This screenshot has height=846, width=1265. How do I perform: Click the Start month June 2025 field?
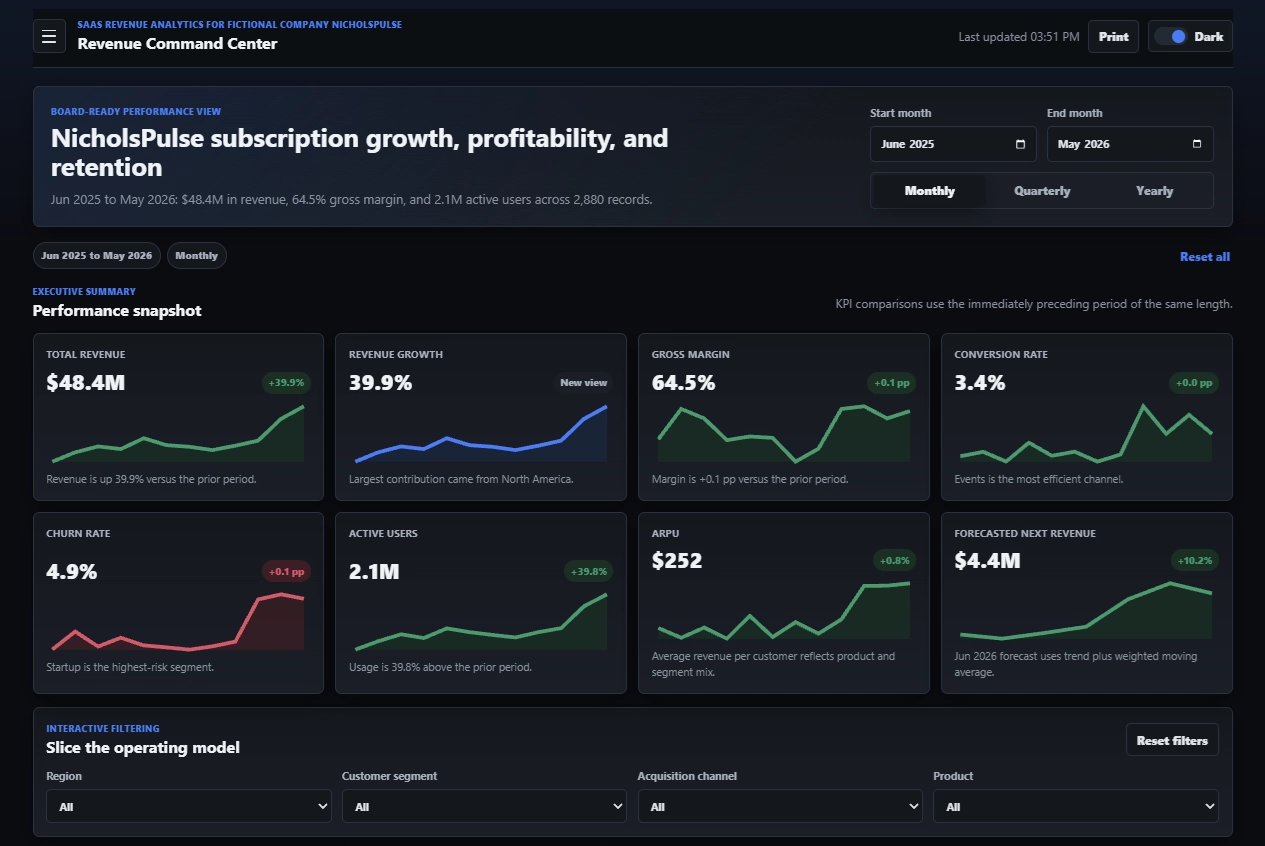pyautogui.click(x=953, y=144)
